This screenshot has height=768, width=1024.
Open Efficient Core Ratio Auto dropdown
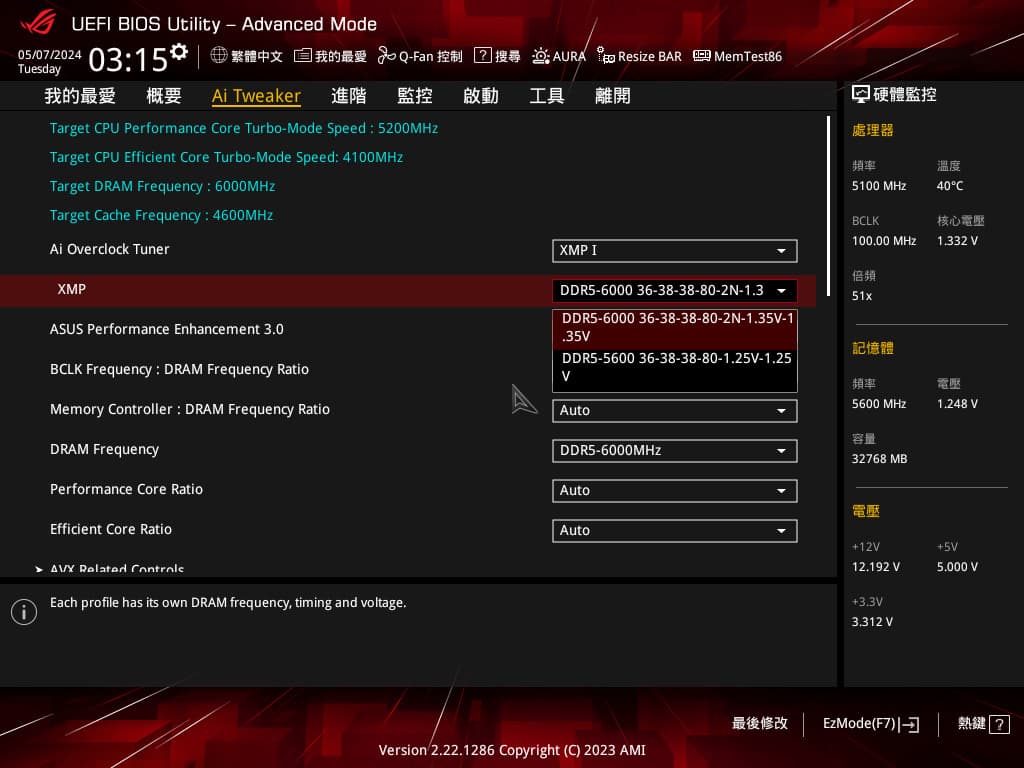675,531
